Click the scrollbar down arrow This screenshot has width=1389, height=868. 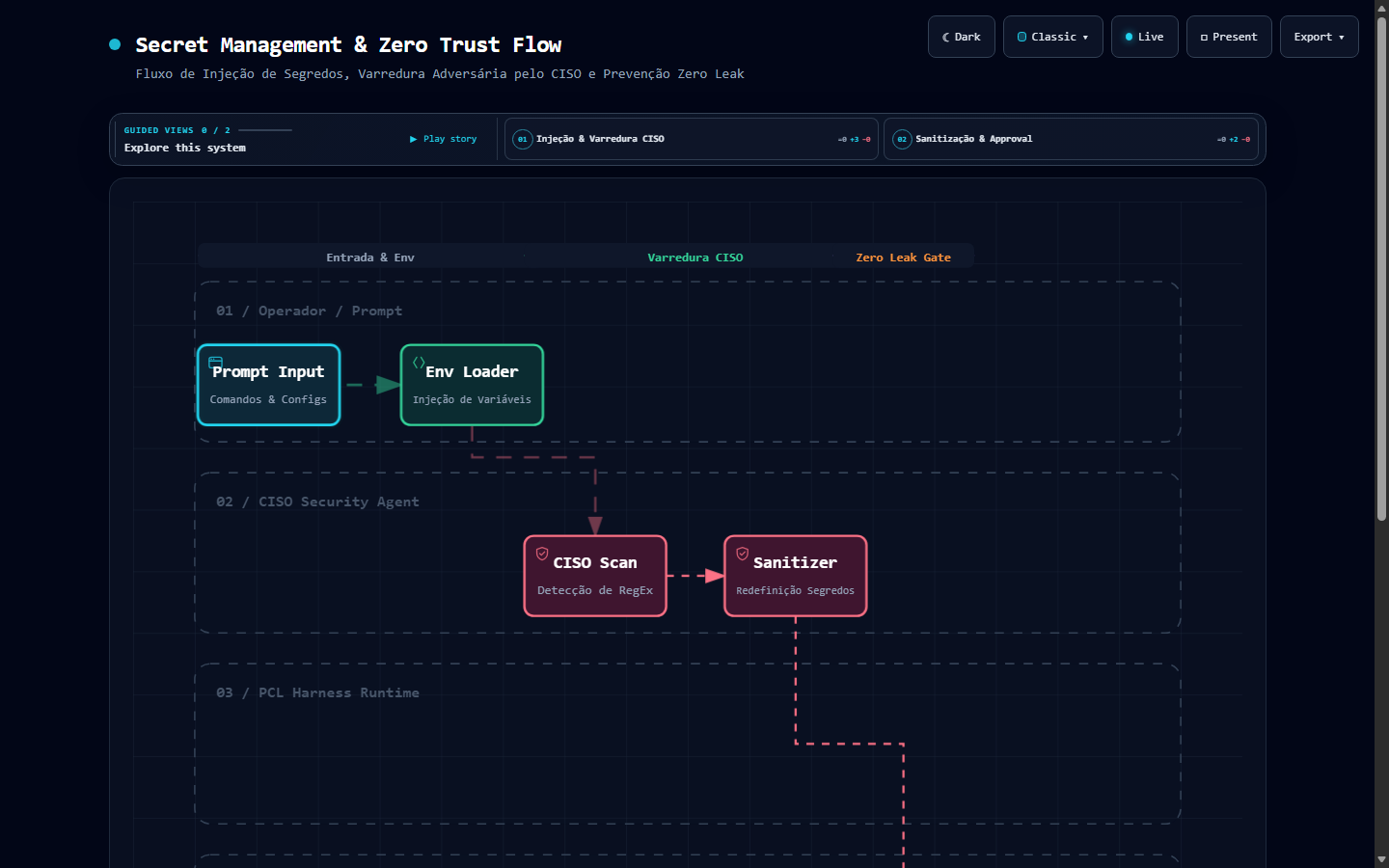tap(1381, 859)
